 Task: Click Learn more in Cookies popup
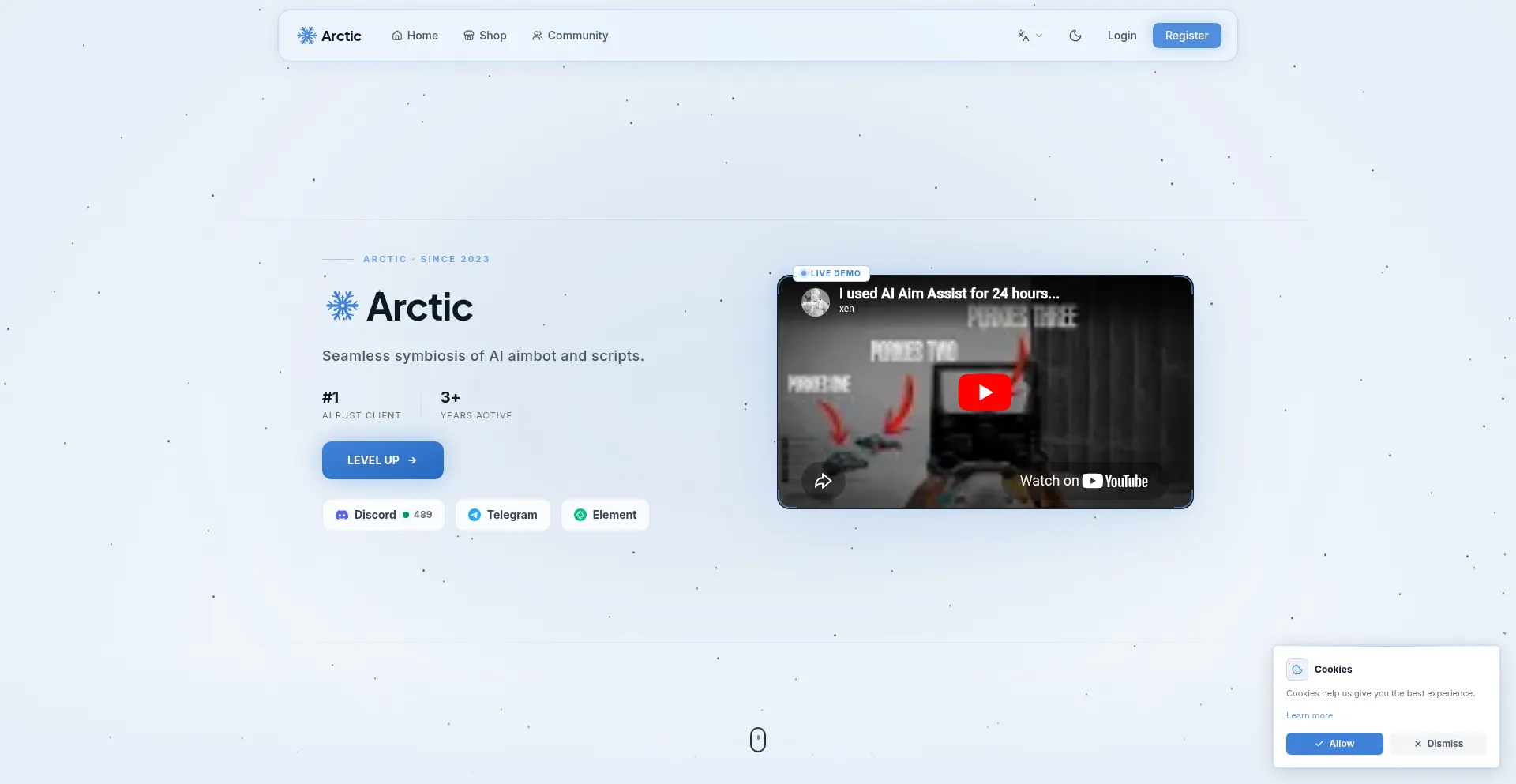click(1309, 715)
